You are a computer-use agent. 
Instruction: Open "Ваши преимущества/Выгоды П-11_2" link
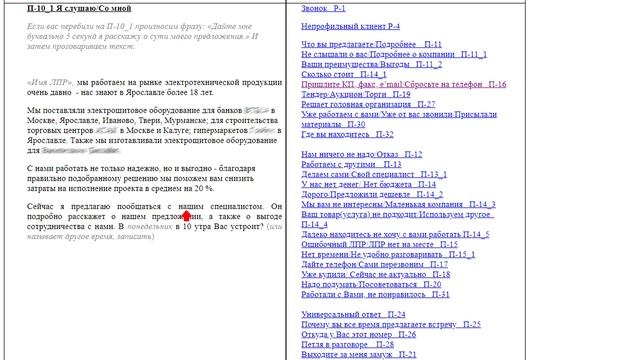click(x=371, y=64)
